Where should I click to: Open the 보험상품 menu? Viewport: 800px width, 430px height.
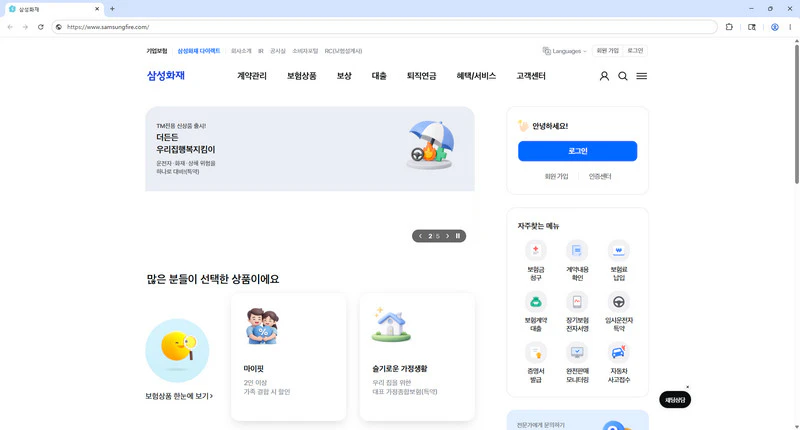tap(302, 76)
